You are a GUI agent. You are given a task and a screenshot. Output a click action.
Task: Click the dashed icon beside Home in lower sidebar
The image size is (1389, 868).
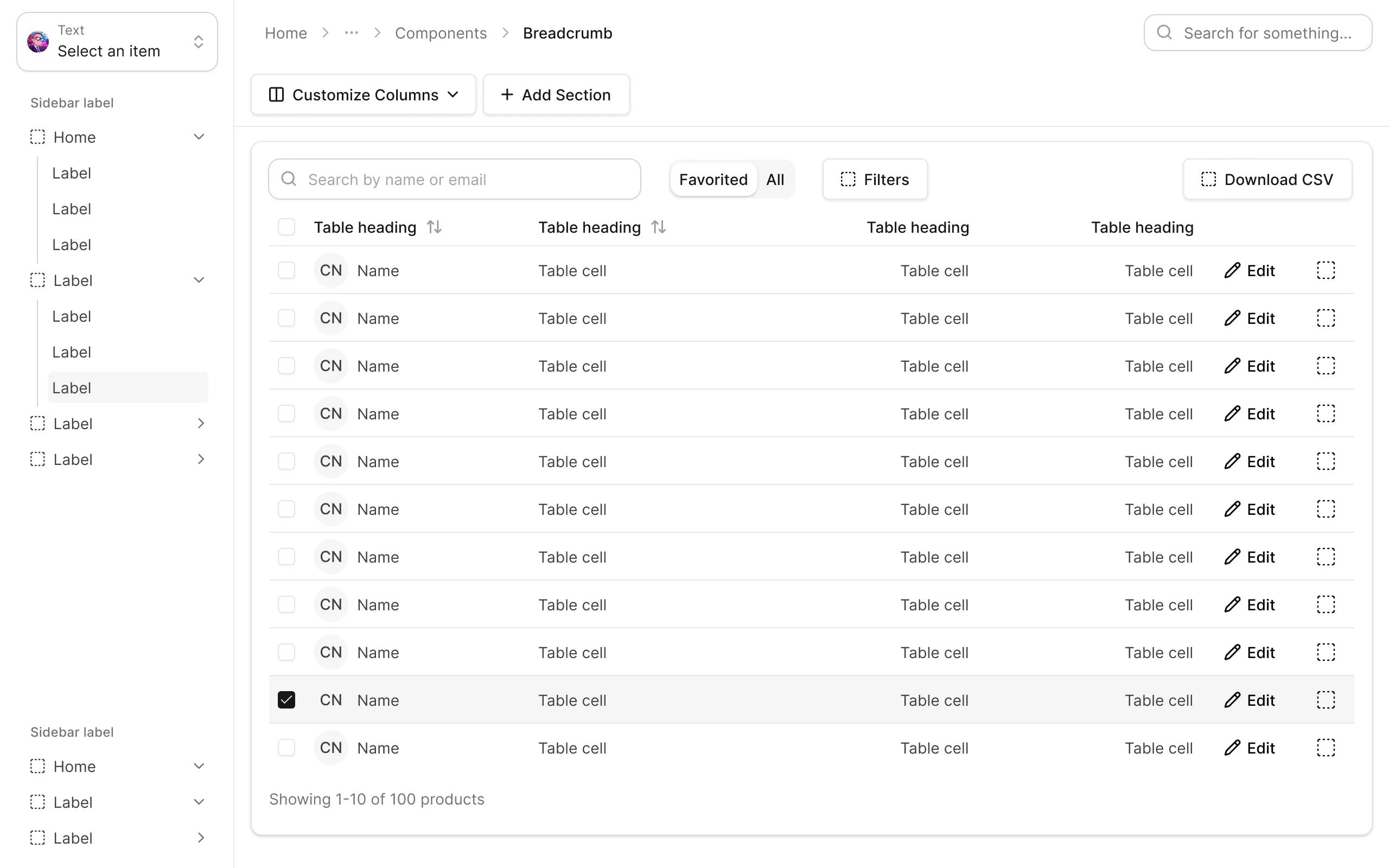(x=37, y=766)
